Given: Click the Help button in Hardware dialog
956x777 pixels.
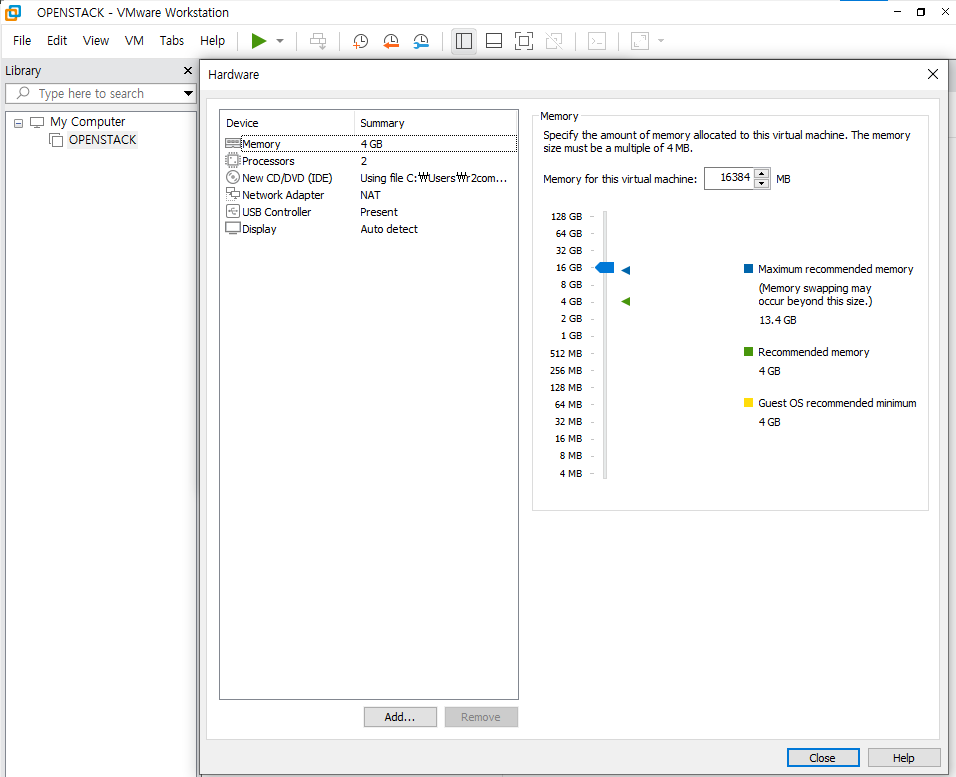Looking at the screenshot, I should [x=904, y=757].
